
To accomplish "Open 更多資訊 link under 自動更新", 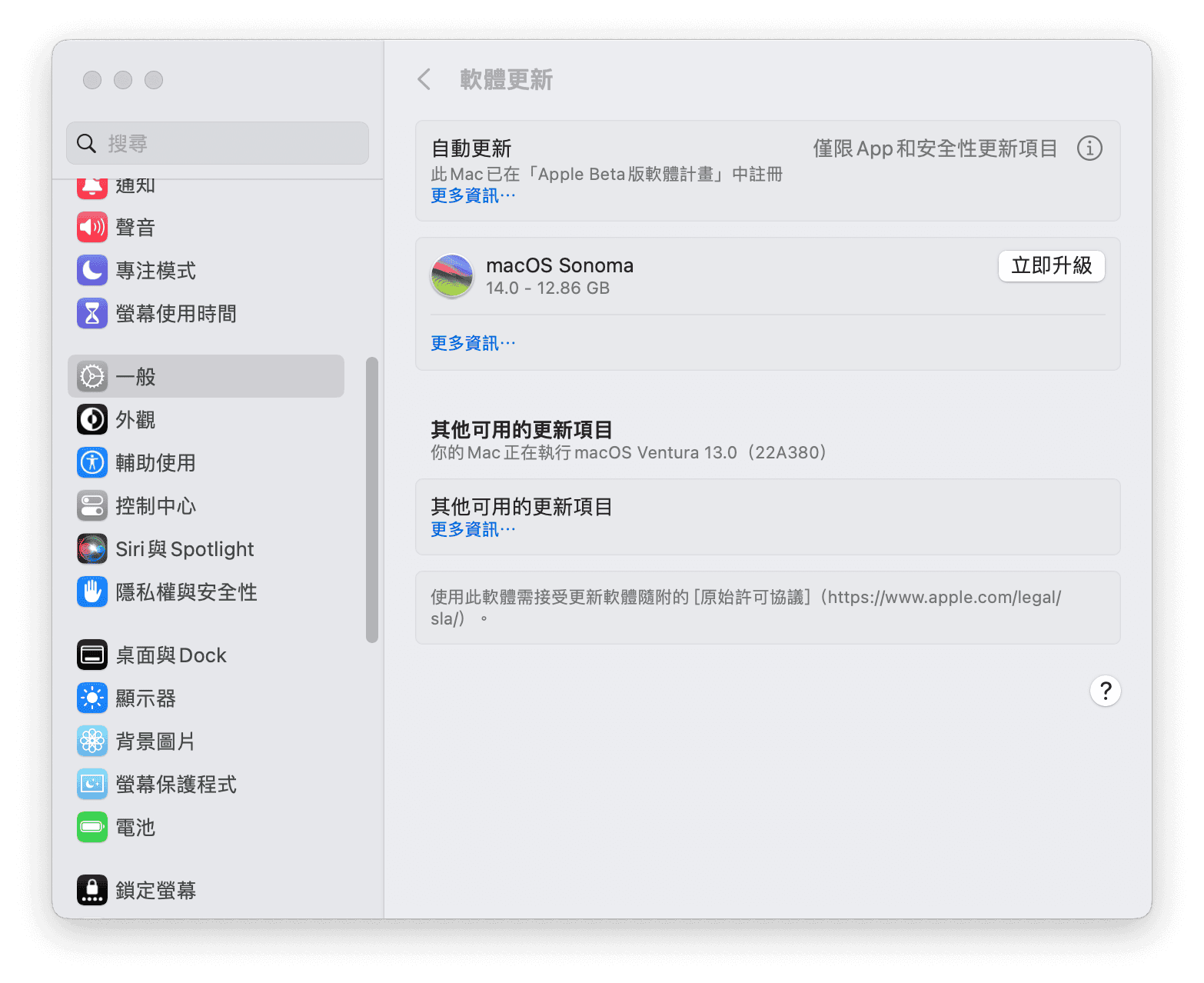I will 473,195.
